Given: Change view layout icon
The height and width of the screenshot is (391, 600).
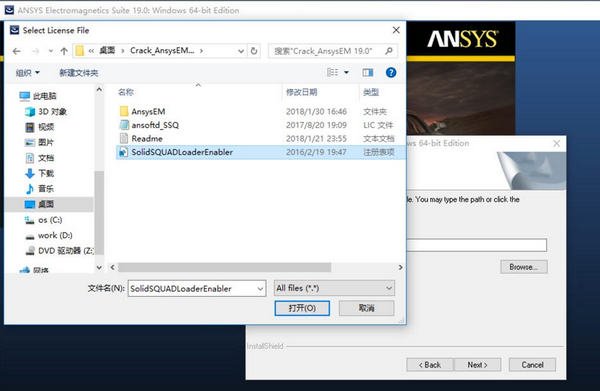Looking at the screenshot, I should tap(332, 72).
